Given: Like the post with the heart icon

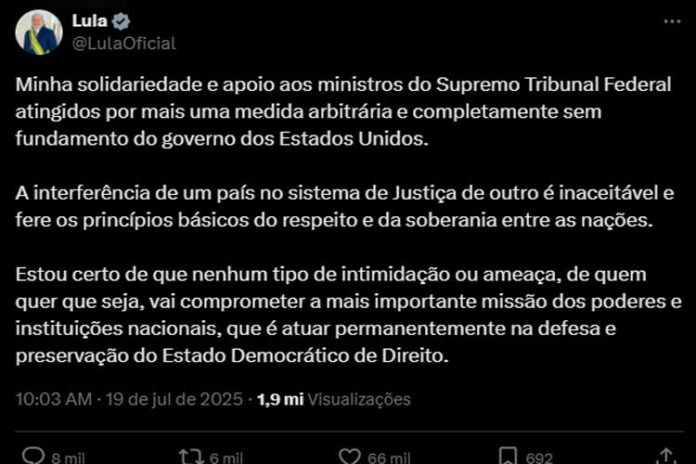Looking at the screenshot, I should pos(350,456).
